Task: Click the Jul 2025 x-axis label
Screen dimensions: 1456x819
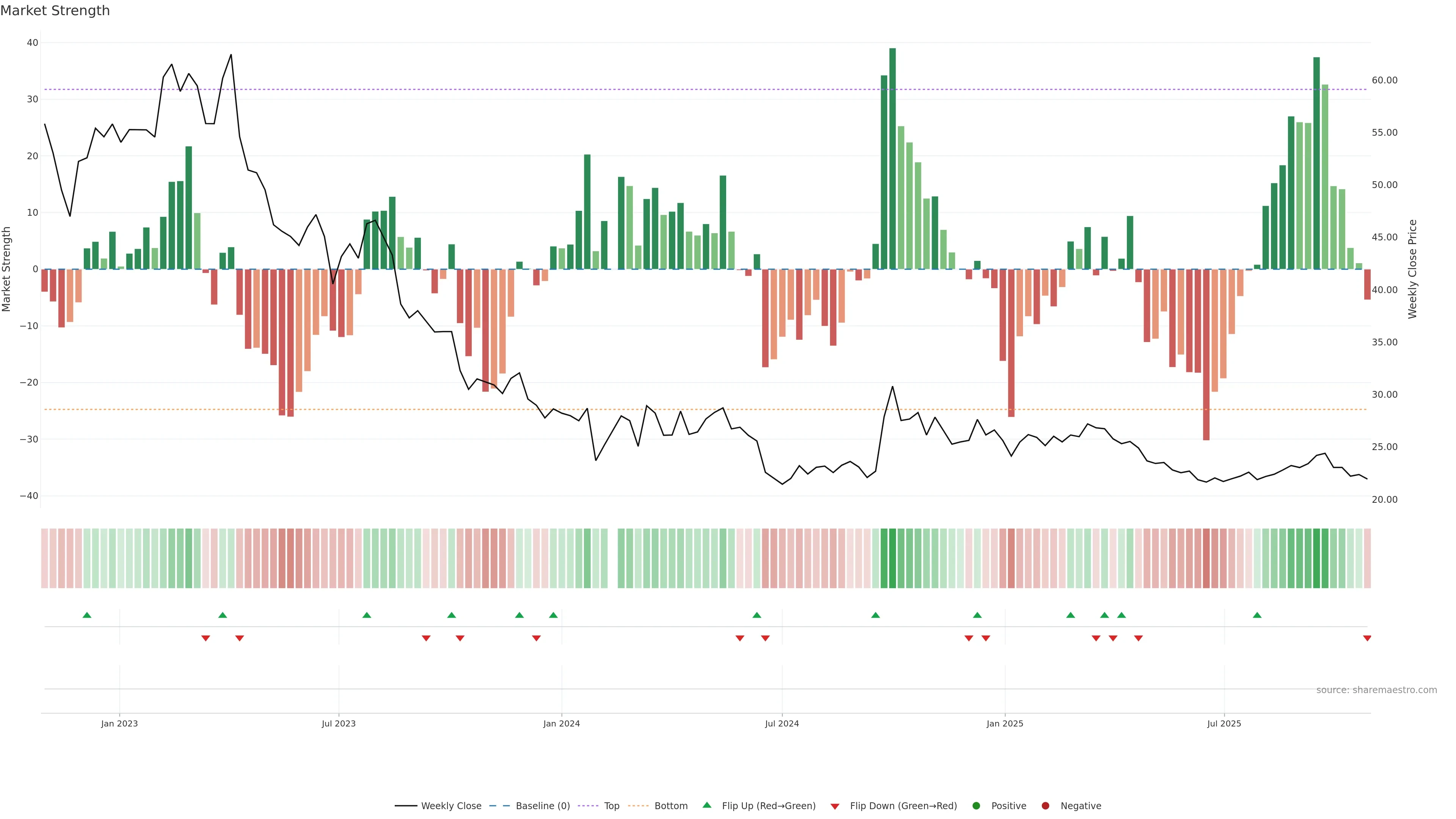Action: pyautogui.click(x=1224, y=723)
